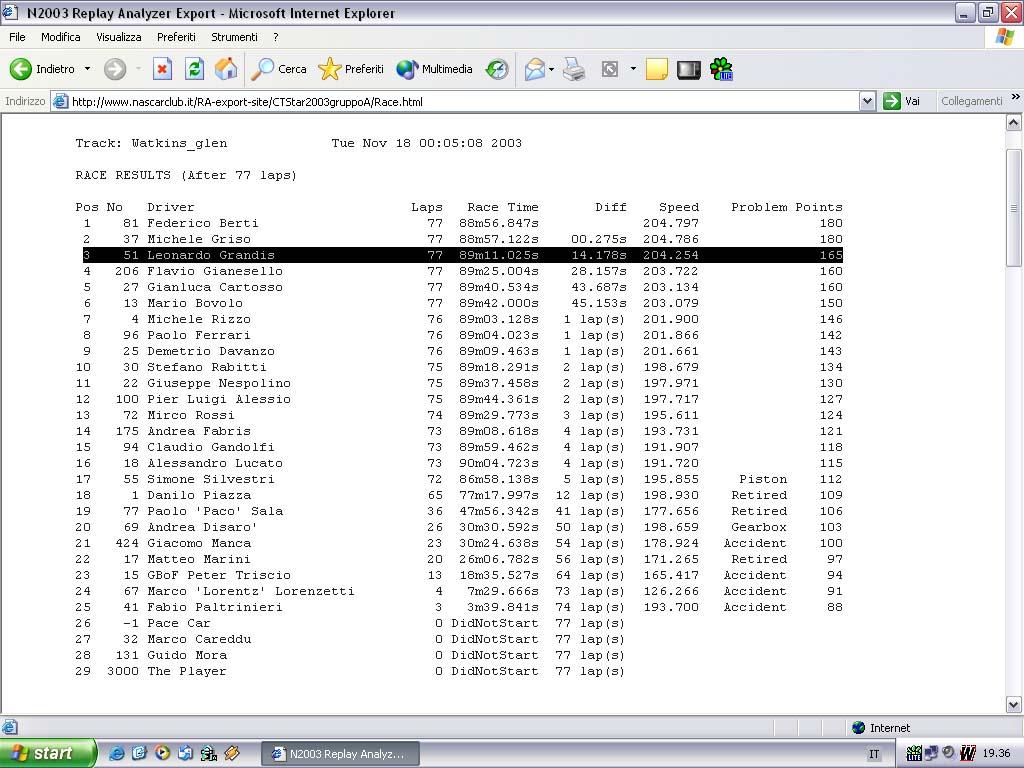Viewport: 1024px width, 768px height.
Task: Click the 'Race Time' column header
Action: [503, 207]
